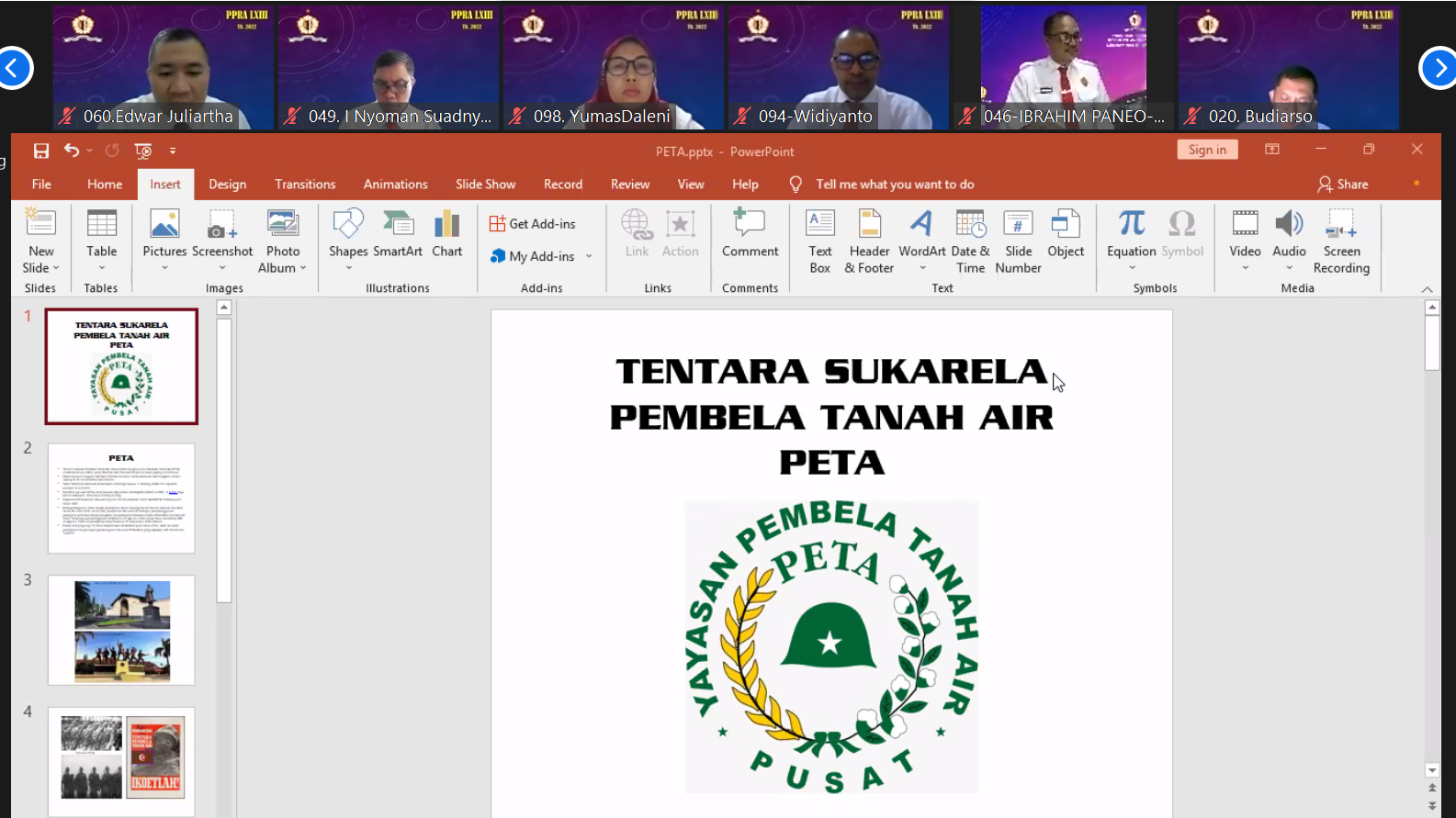
Task: Start a Screen Recording
Action: (x=1341, y=241)
